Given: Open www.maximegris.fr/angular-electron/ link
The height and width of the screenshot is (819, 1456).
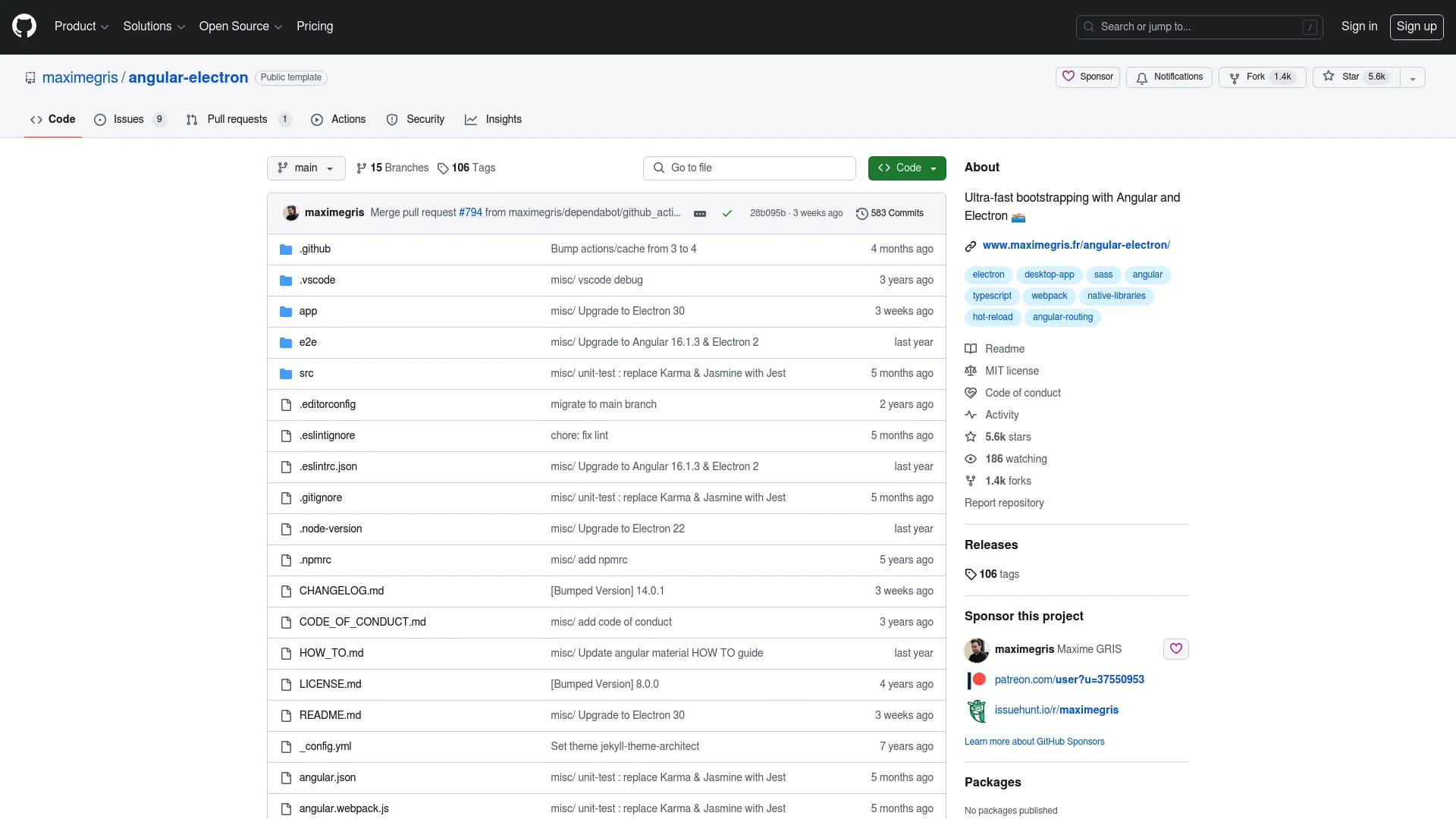Looking at the screenshot, I should 1076,246.
